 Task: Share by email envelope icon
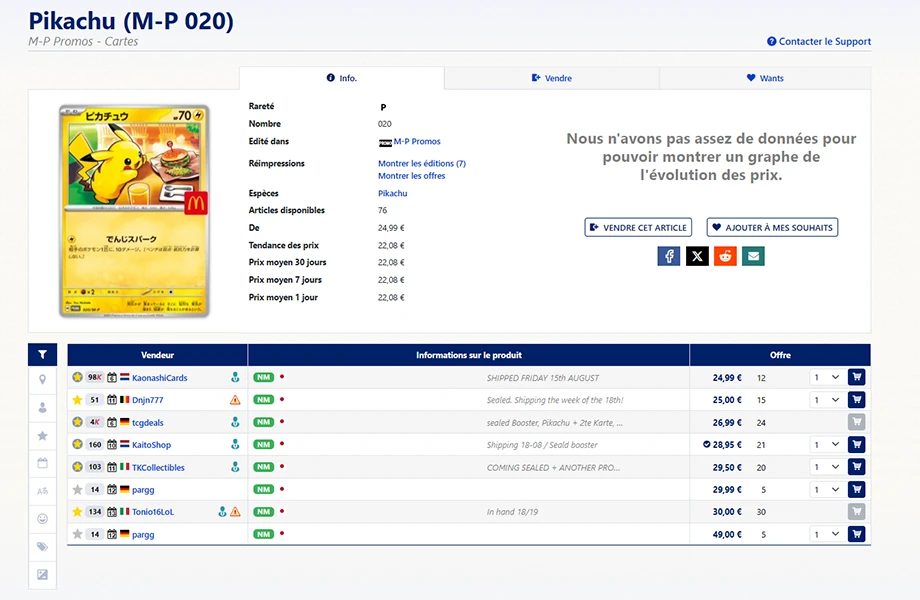tap(753, 256)
